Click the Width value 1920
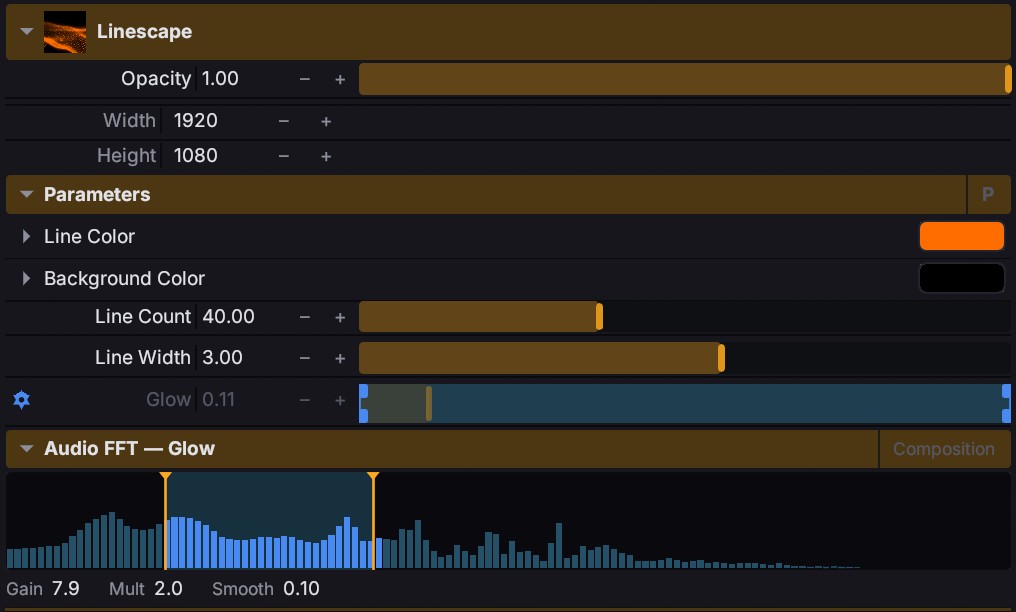This screenshot has height=612, width=1016. click(196, 120)
